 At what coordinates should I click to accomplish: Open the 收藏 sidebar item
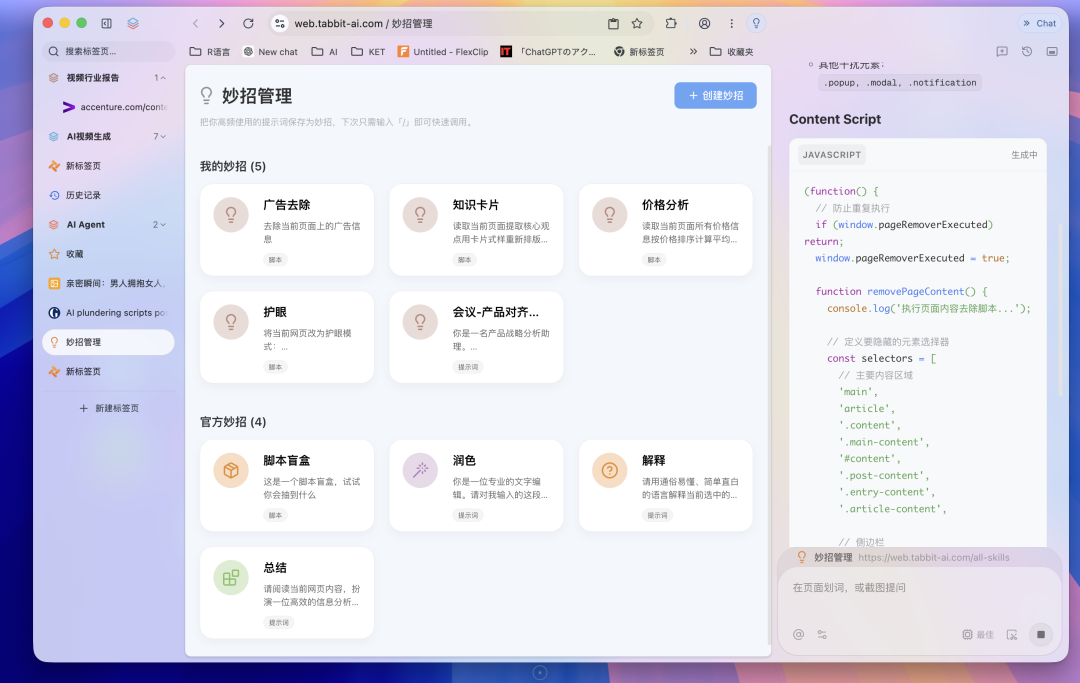click(108, 254)
